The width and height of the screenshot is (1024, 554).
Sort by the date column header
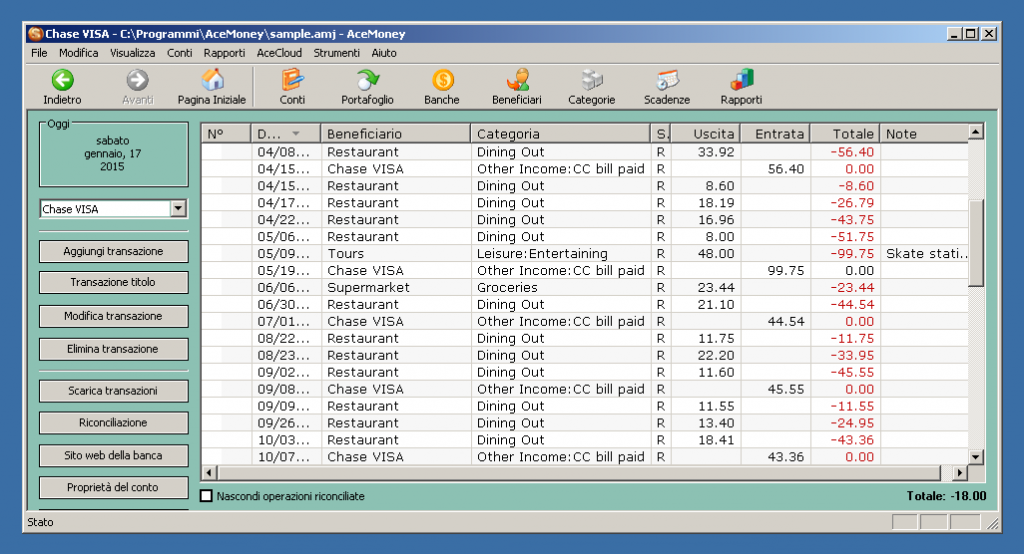278,134
